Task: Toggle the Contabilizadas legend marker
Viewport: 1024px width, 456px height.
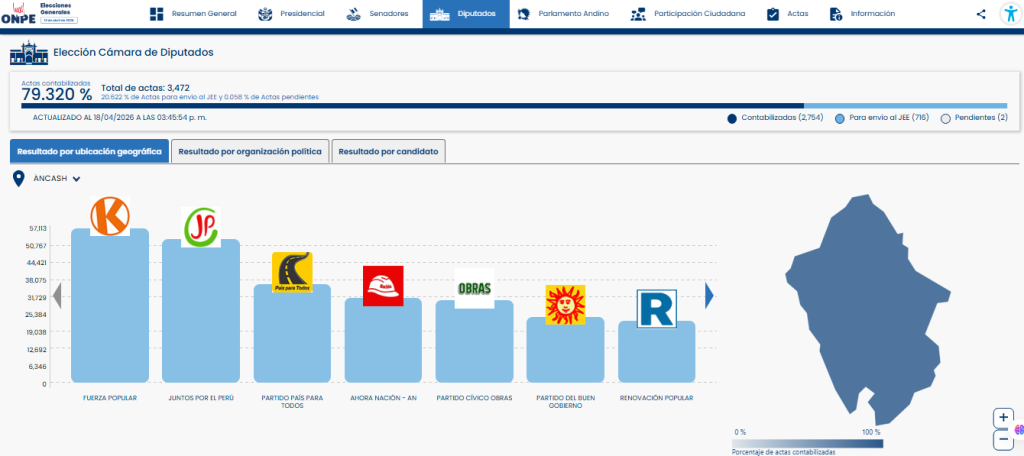Action: 733,118
